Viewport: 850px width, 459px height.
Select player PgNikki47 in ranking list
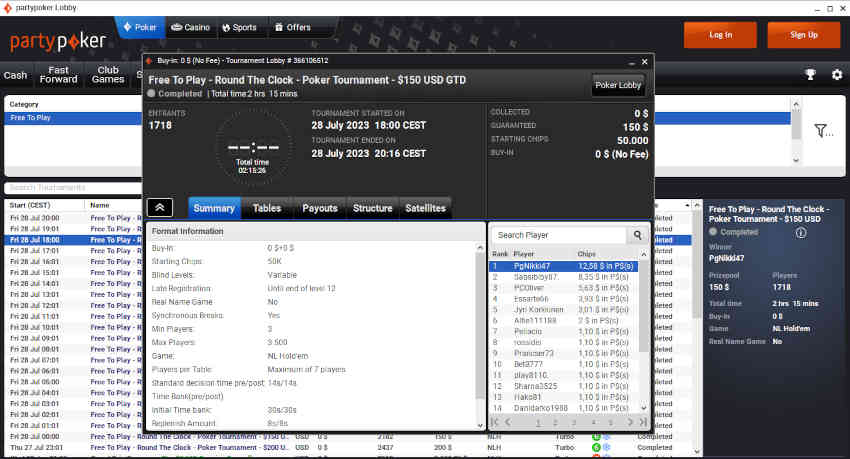[x=563, y=266]
